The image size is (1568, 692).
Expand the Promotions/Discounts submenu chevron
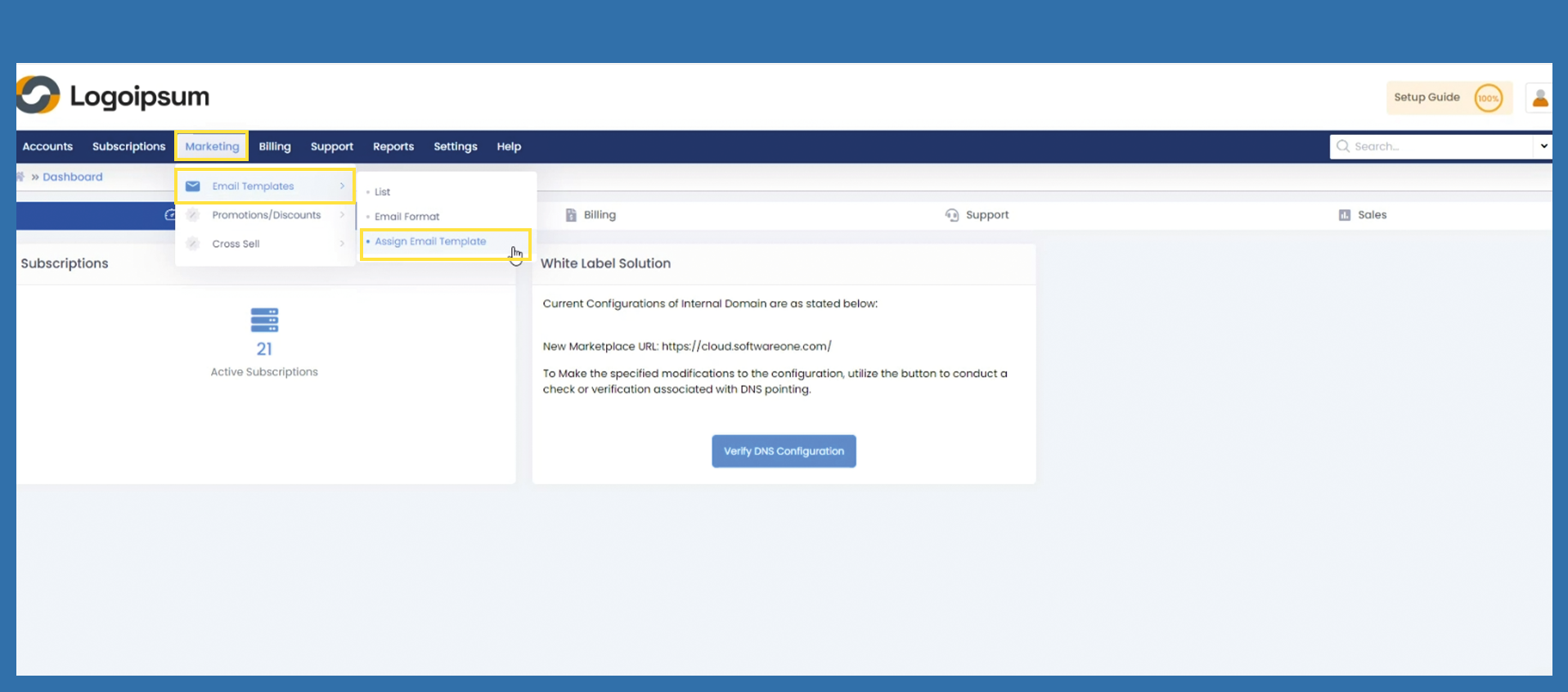[342, 215]
